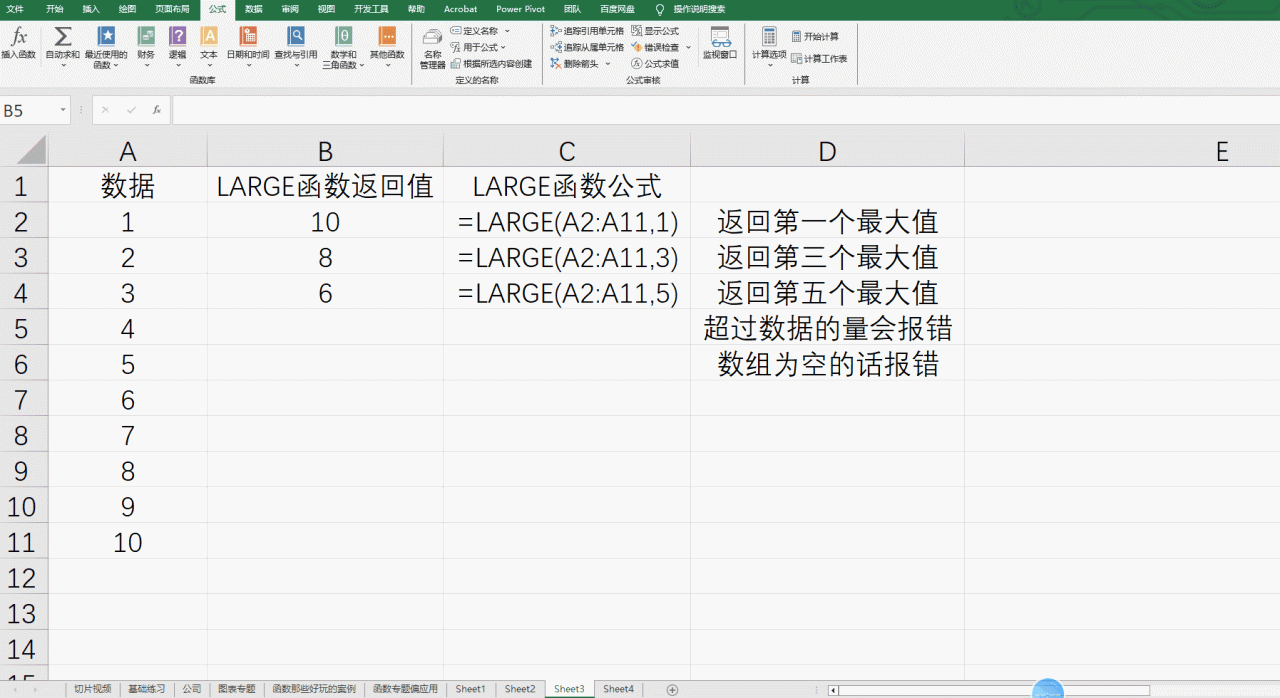Image resolution: width=1280 pixels, height=698 pixels.
Task: Select cell B2 showing value 10
Action: point(326,222)
